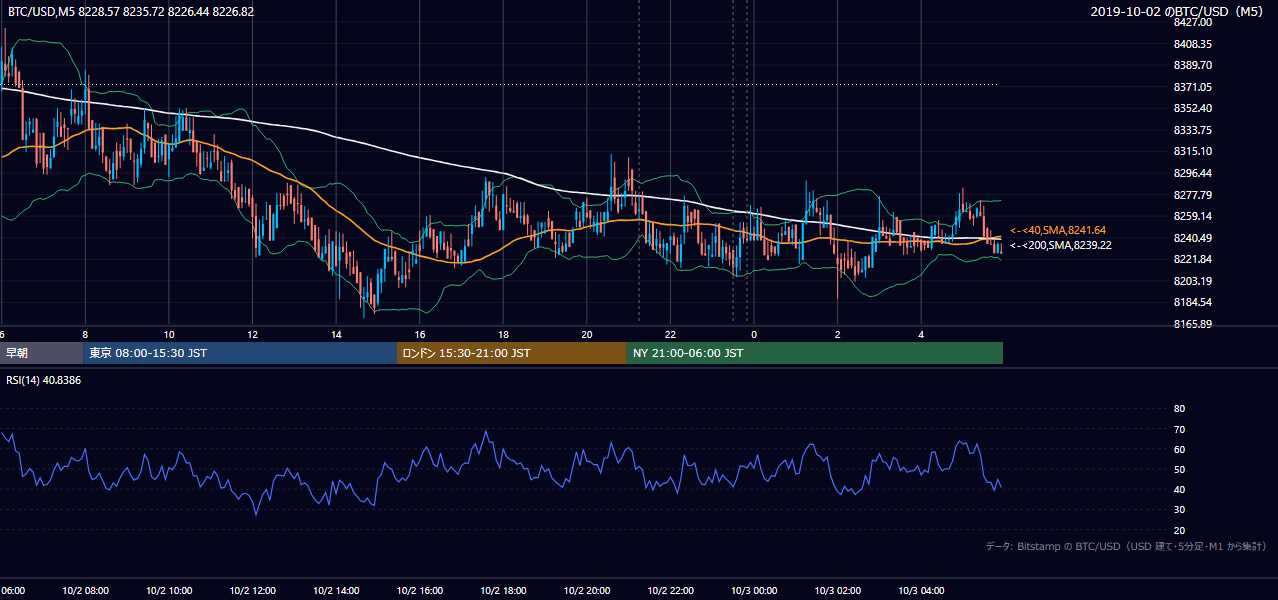Click the RSI scale value 50
1278x600 pixels.
point(1179,469)
